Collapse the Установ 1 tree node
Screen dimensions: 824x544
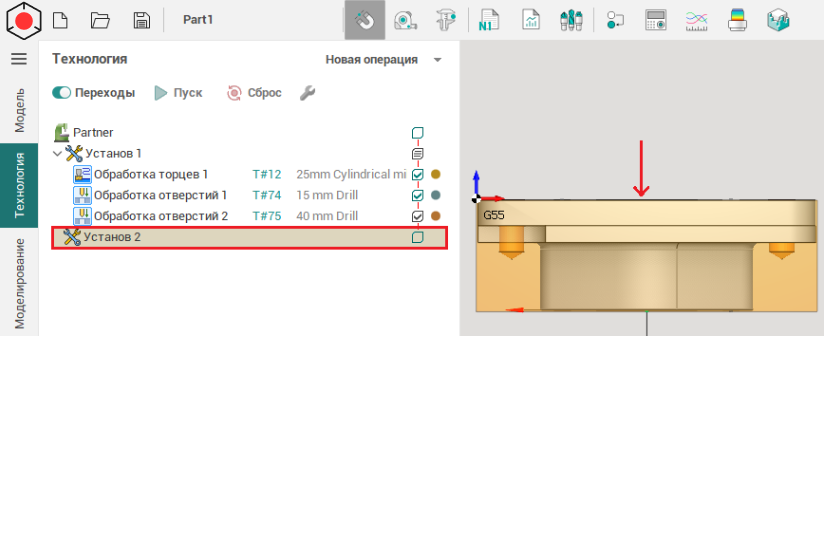(57, 154)
